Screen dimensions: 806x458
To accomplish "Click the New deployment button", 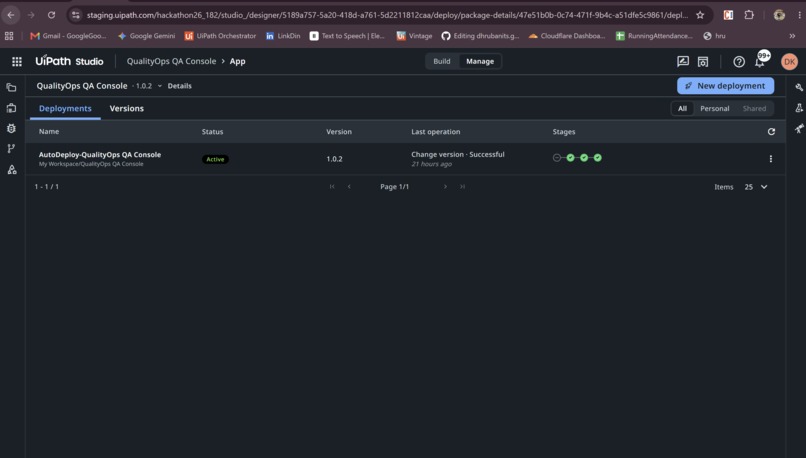I will [x=725, y=86].
